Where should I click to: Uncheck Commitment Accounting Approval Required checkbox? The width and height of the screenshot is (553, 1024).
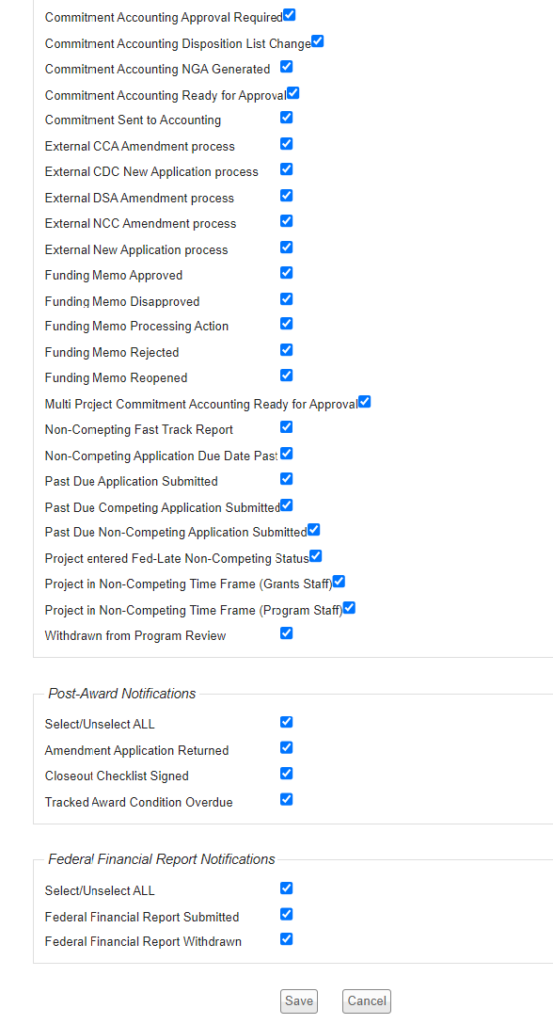[289, 15]
